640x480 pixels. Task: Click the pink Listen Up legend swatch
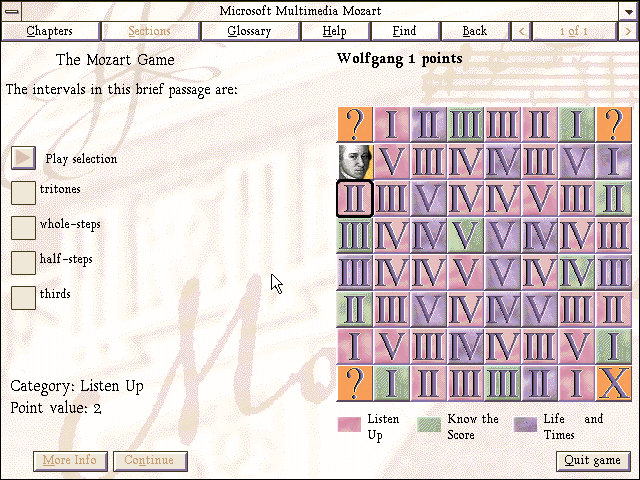click(x=349, y=424)
